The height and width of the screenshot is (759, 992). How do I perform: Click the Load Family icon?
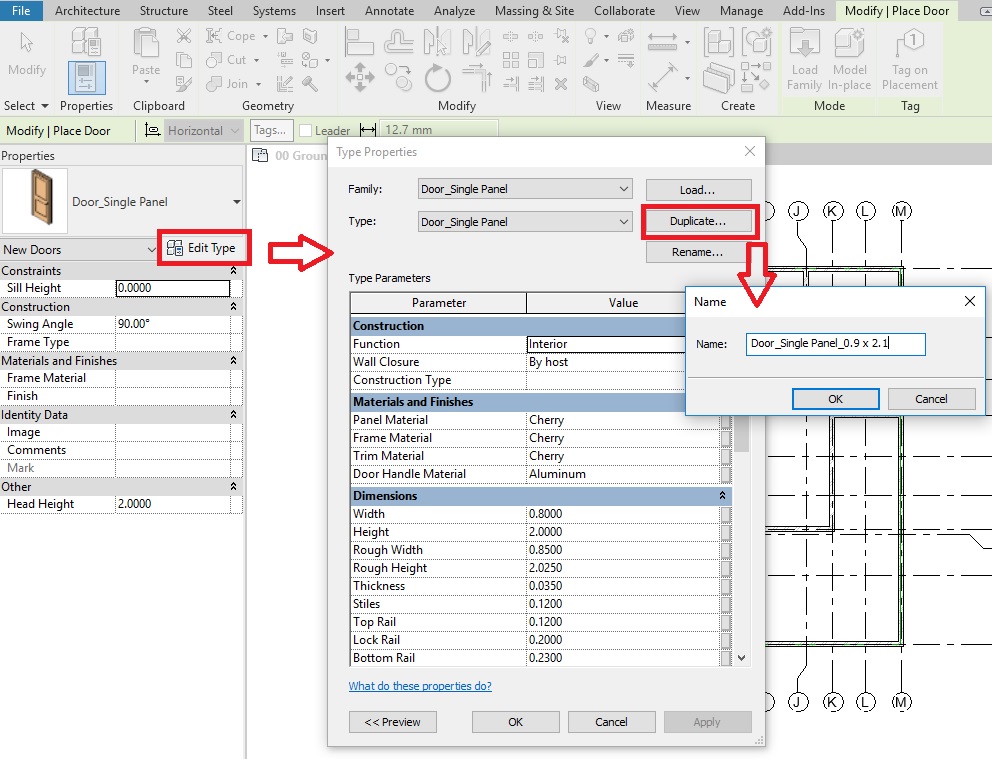(804, 45)
